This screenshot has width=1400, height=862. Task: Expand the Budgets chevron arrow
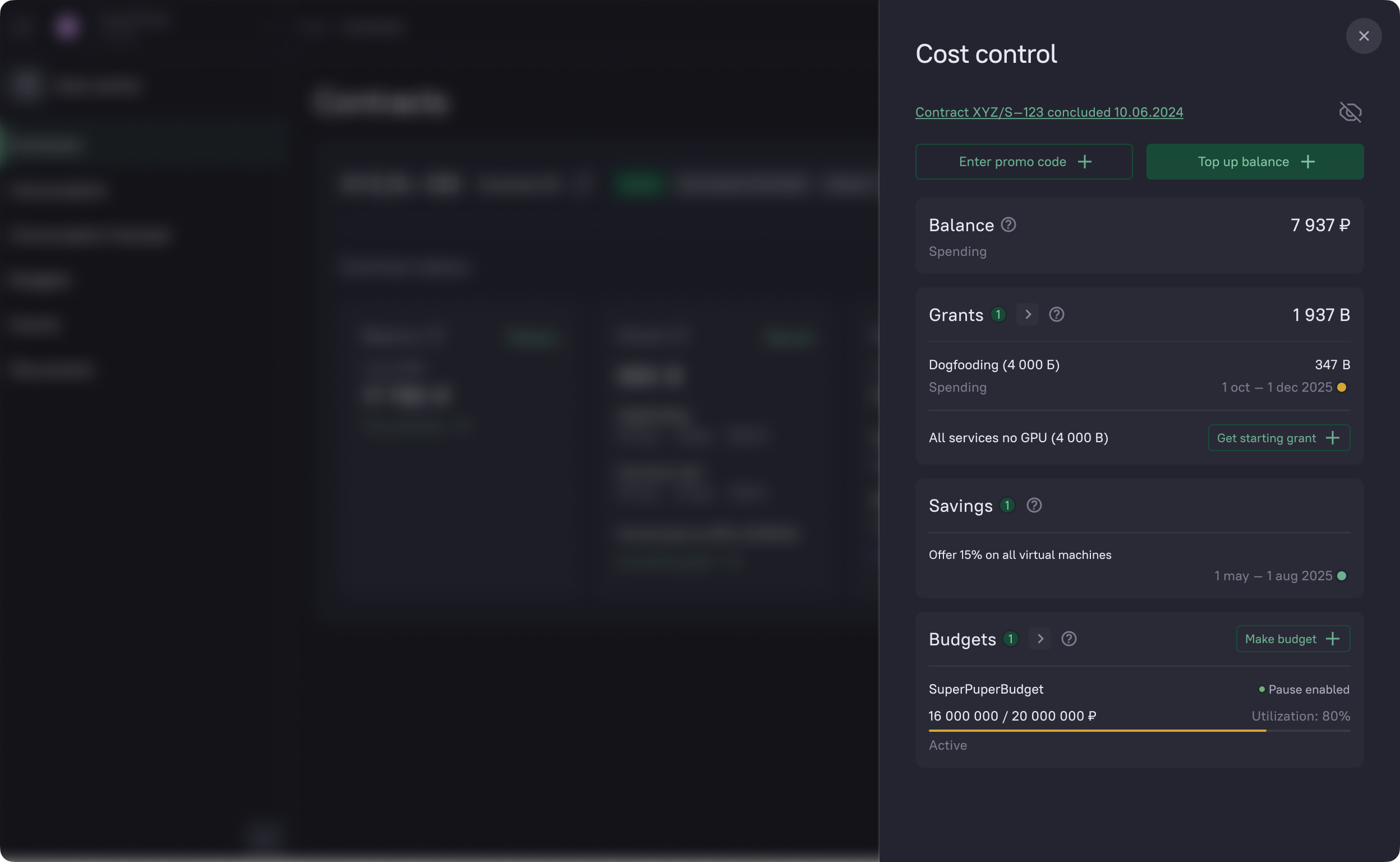point(1040,639)
